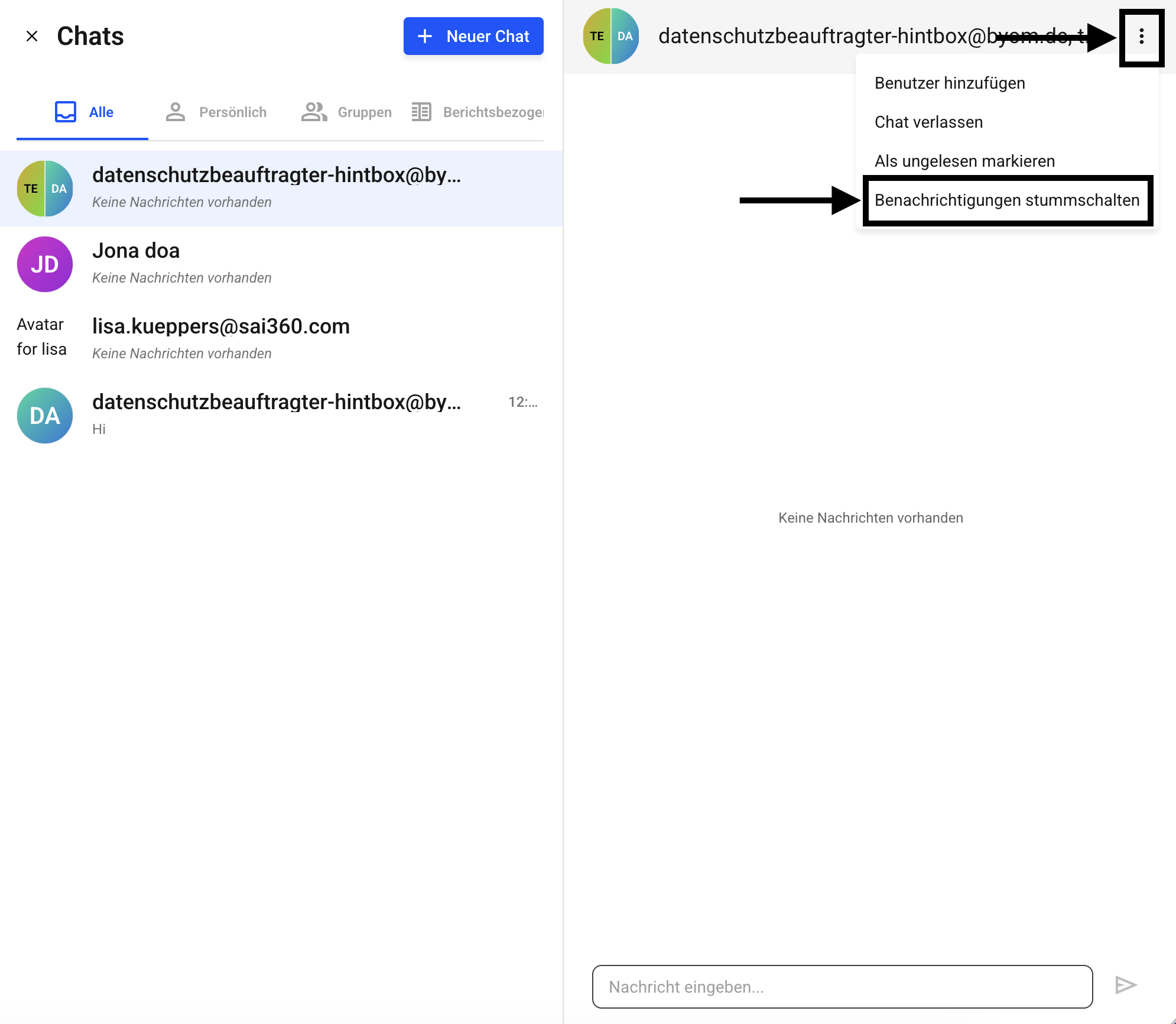1176x1024 pixels.
Task: Click the TE DA avatar in chat header
Action: point(610,36)
